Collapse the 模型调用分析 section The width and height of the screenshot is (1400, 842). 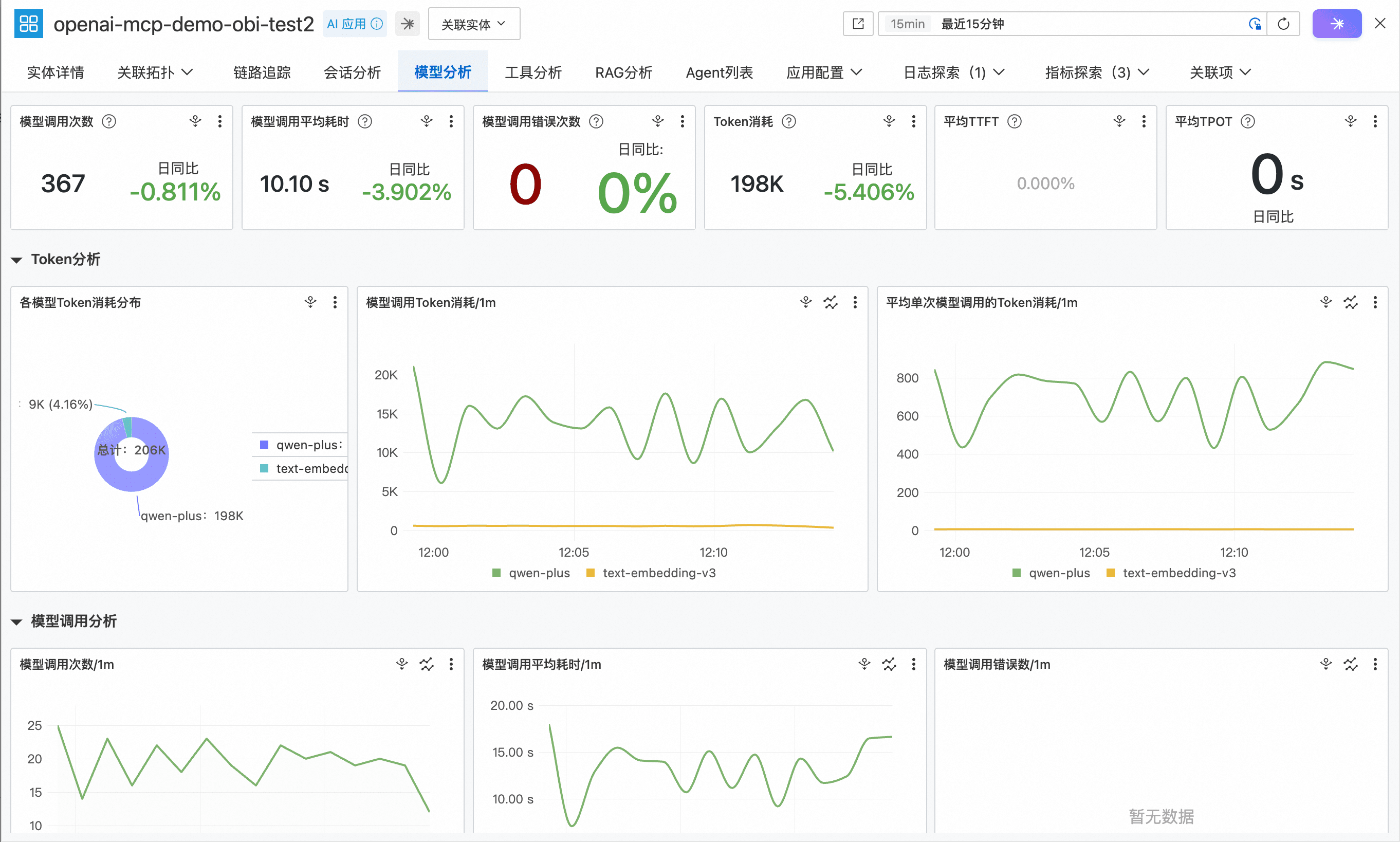point(16,622)
